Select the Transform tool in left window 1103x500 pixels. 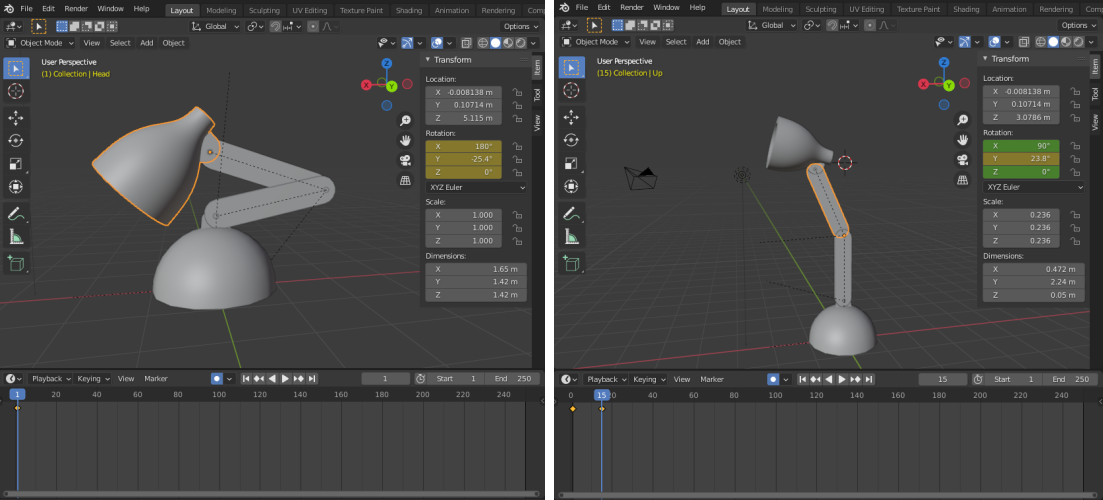15,187
